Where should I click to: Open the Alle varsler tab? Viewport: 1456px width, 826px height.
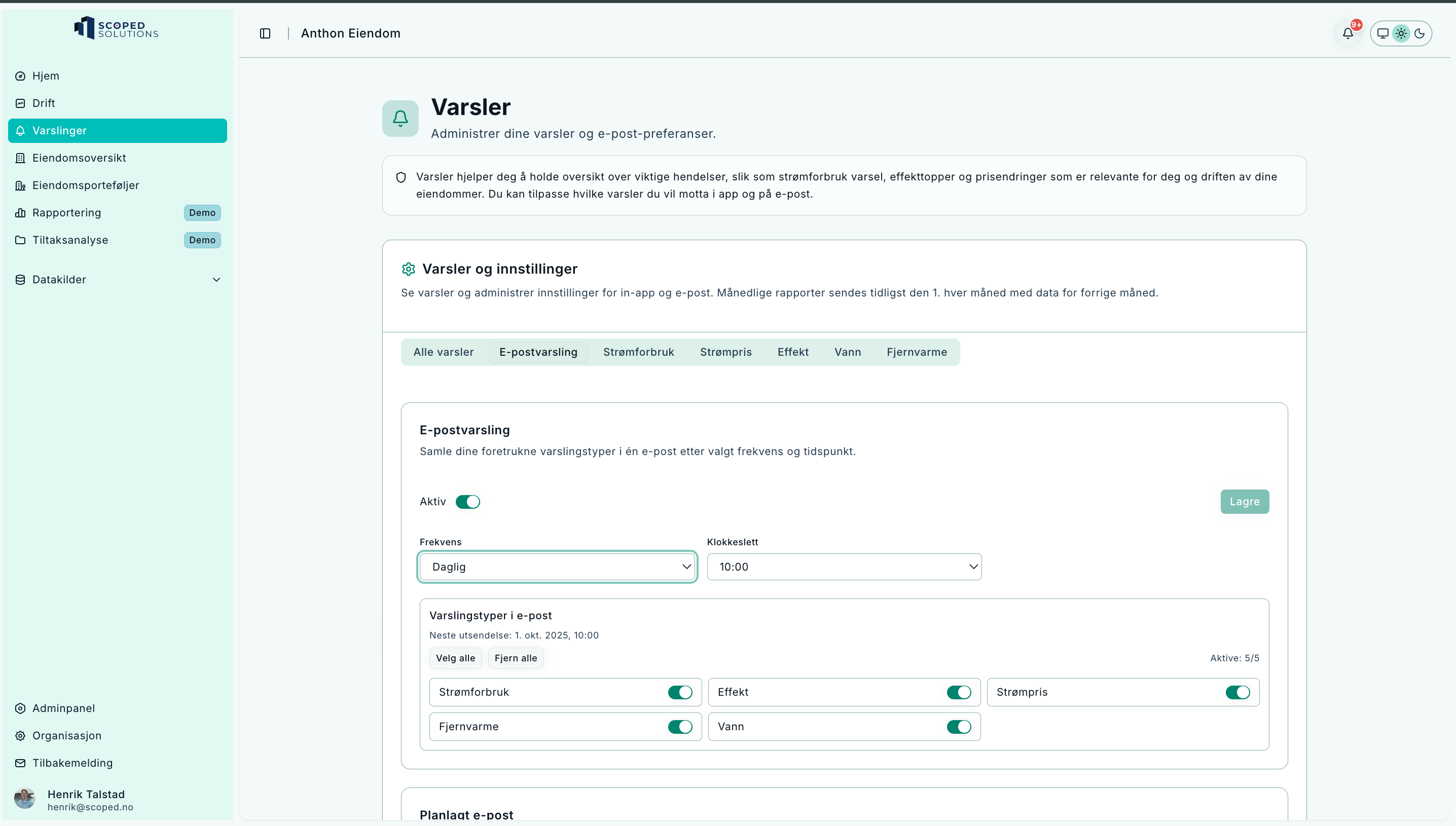pyautogui.click(x=443, y=352)
